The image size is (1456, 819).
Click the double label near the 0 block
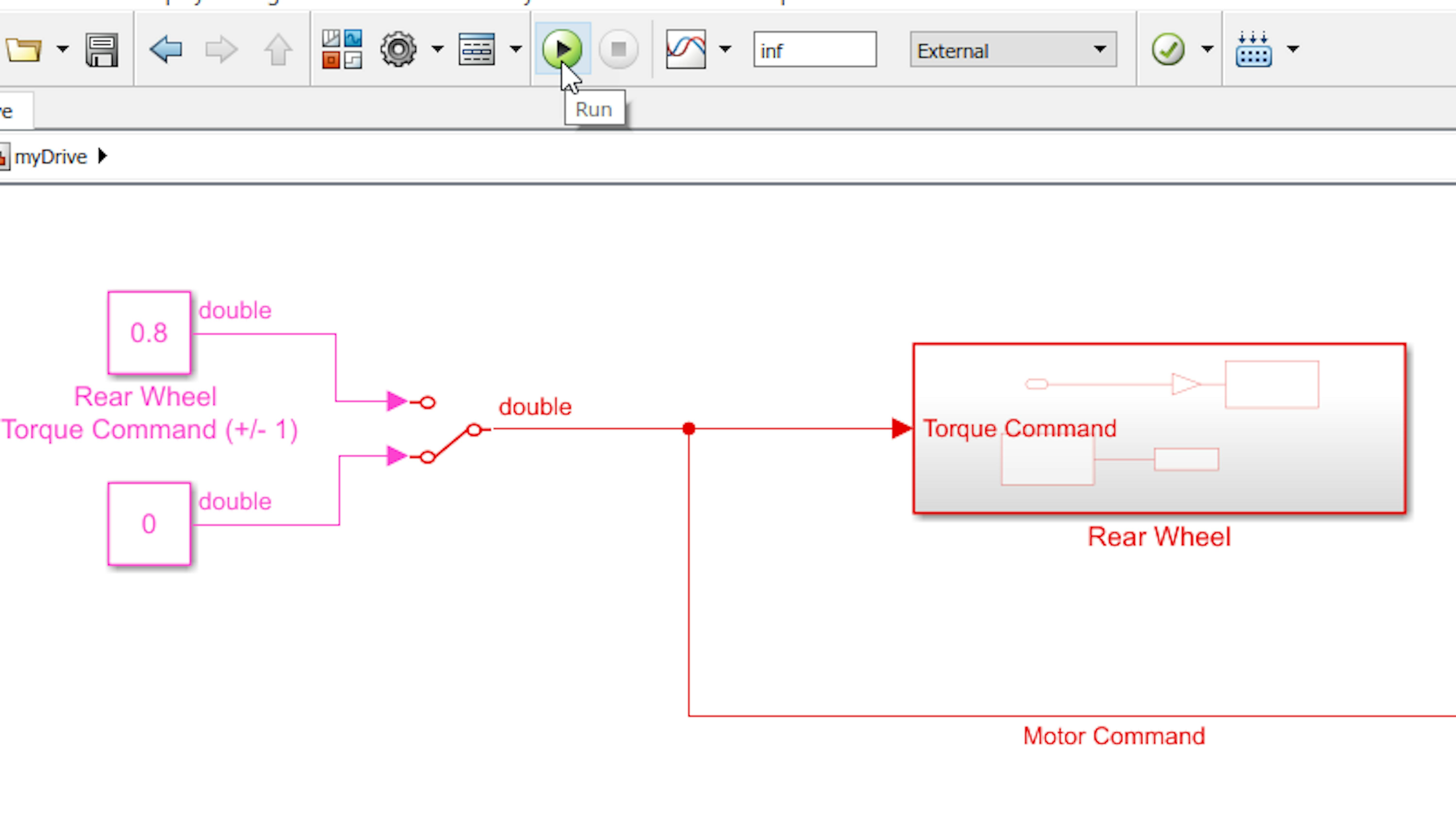[235, 501]
